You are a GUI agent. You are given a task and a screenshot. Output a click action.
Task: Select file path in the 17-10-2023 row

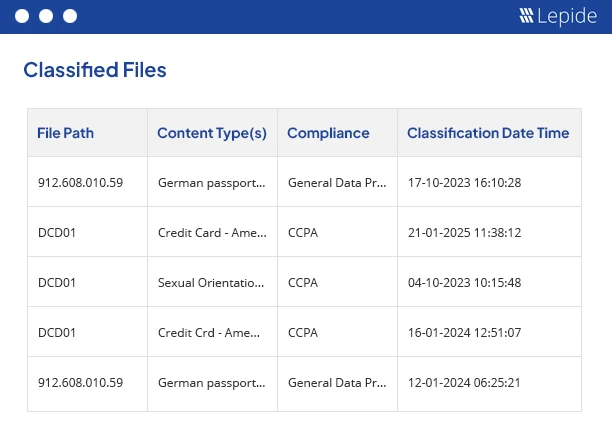coord(80,183)
